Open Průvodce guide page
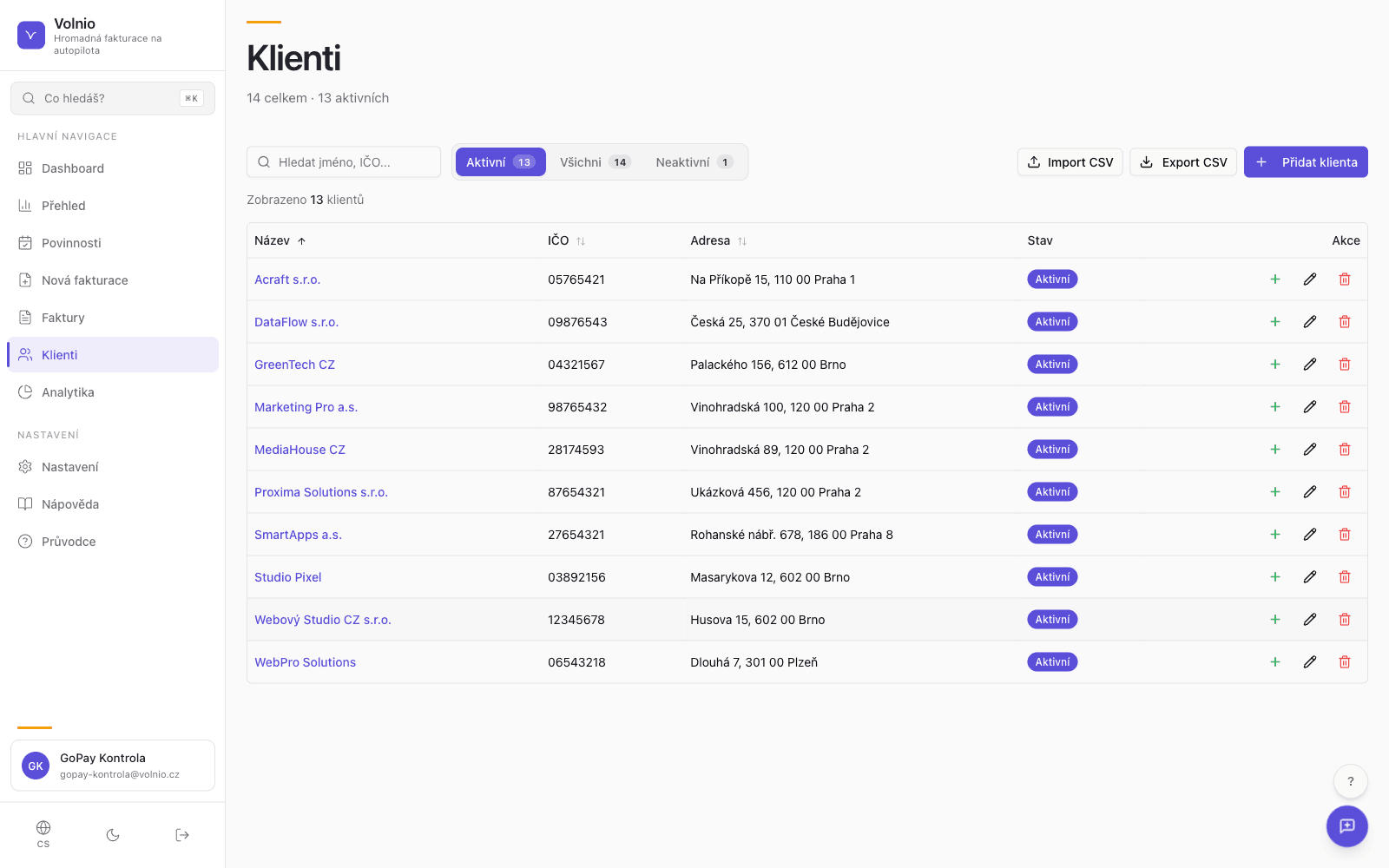1389x868 pixels. [x=113, y=542]
